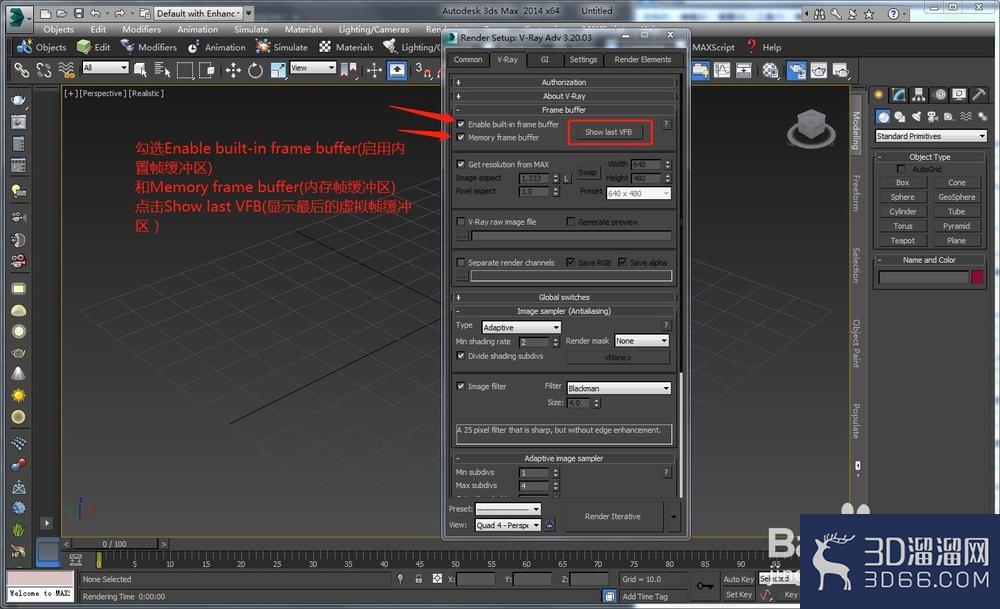Open the Motion command panel tab

tap(940, 94)
